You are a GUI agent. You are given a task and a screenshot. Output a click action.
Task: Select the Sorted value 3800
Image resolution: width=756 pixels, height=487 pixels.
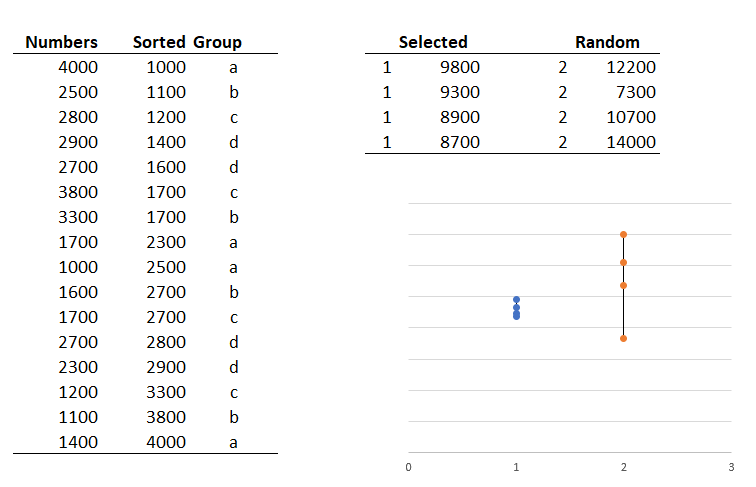pos(166,417)
